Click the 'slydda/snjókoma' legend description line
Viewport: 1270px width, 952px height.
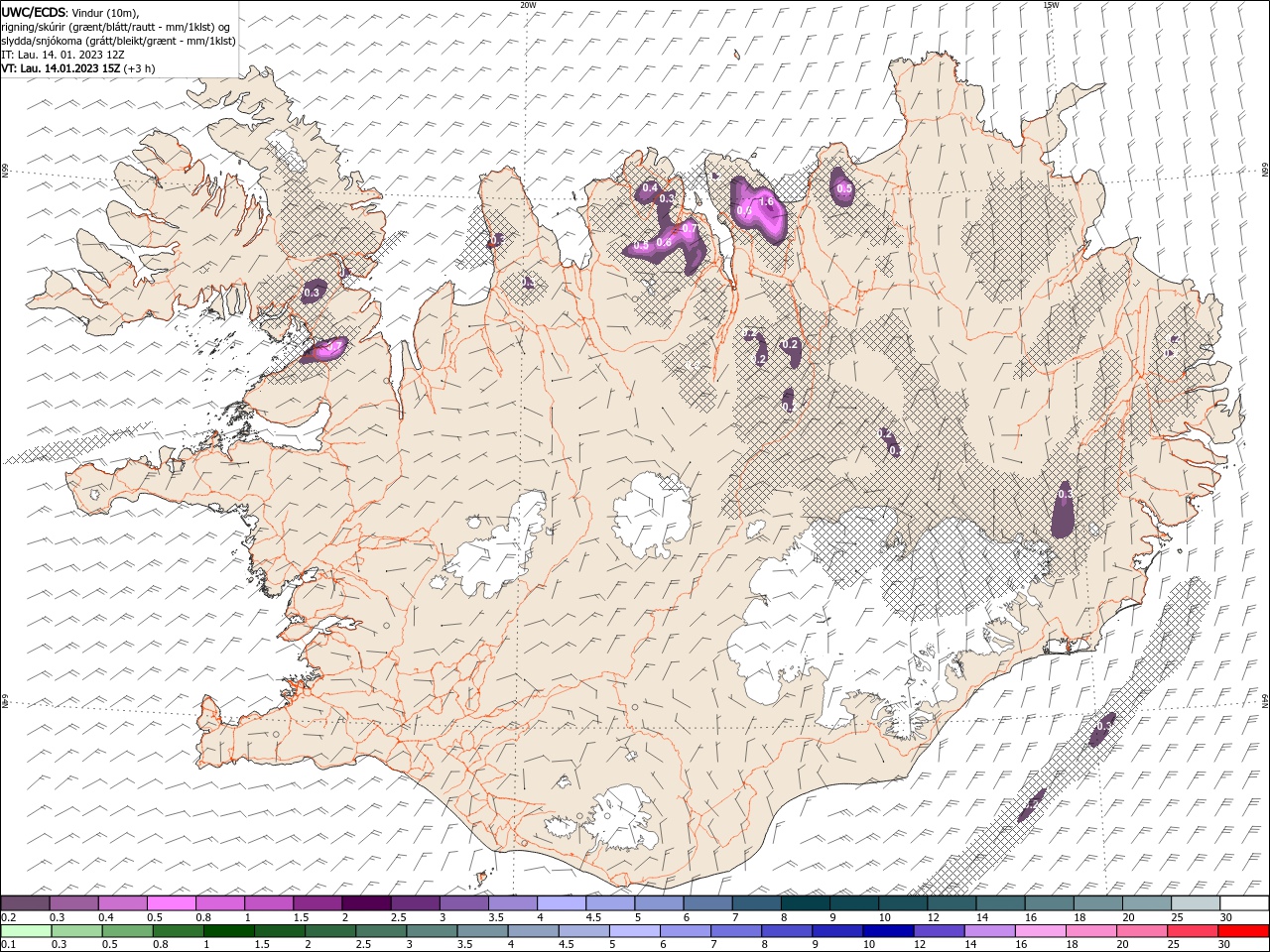pos(118,41)
